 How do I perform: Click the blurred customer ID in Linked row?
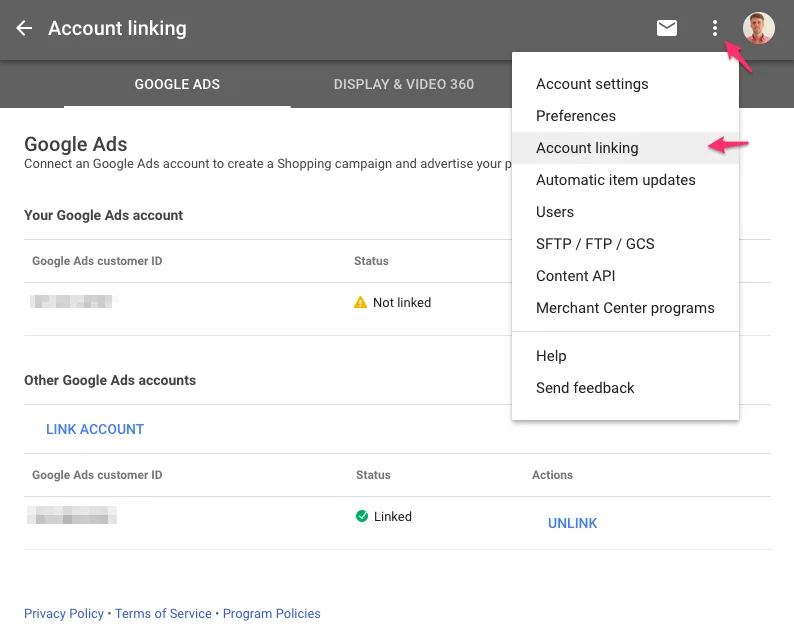coord(72,515)
